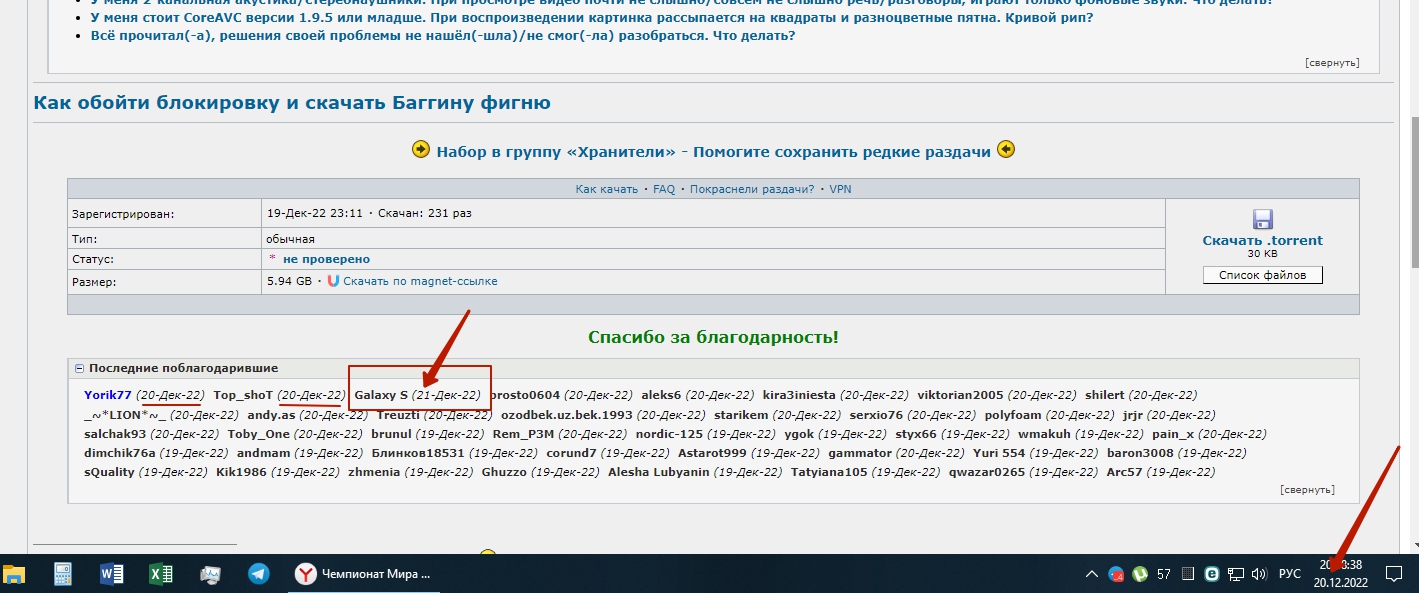Screen dimensions: 1419x593
Task: Open the Yorik77 user profile link
Action: coord(108,395)
